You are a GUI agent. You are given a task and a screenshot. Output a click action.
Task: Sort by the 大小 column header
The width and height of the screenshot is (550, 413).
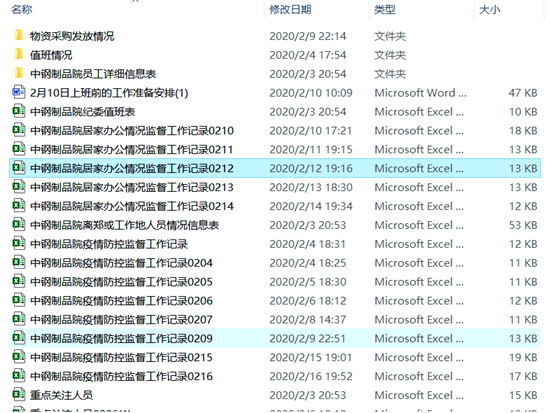490,9
